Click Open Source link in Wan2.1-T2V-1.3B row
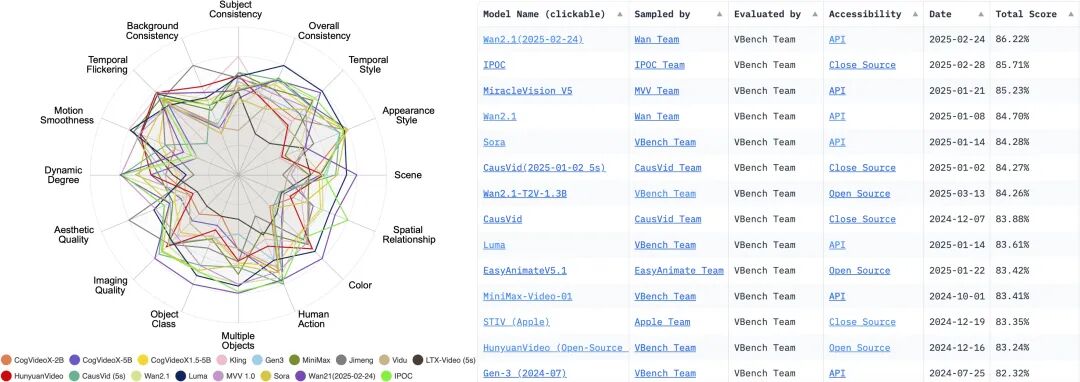Screen dimensions: 1080x382 click(860, 193)
